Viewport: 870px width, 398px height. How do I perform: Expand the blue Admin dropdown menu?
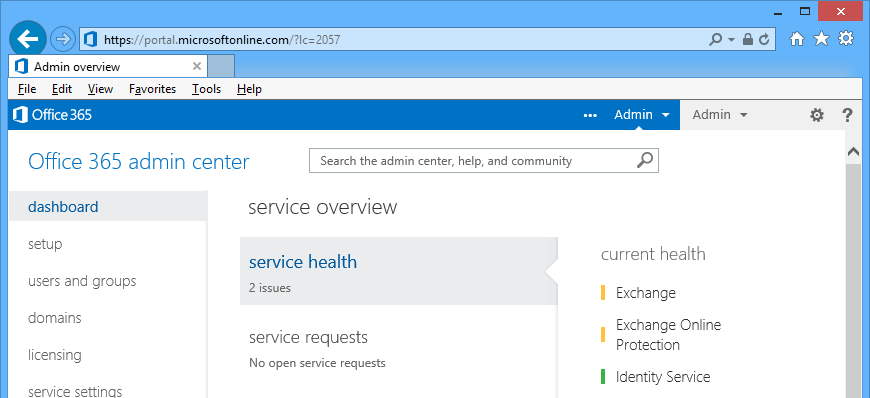tap(642, 115)
